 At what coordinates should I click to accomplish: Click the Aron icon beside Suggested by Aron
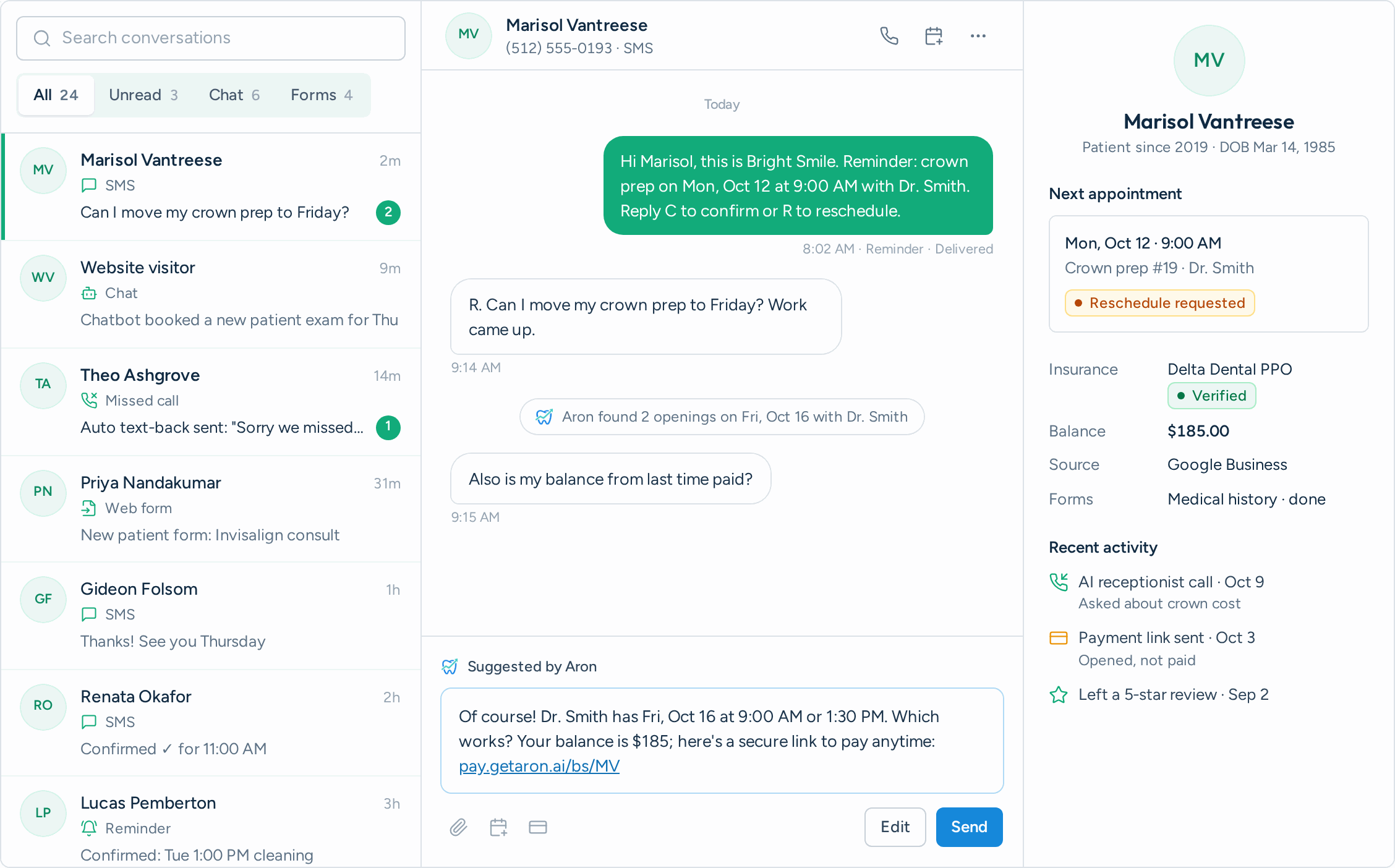[450, 666]
